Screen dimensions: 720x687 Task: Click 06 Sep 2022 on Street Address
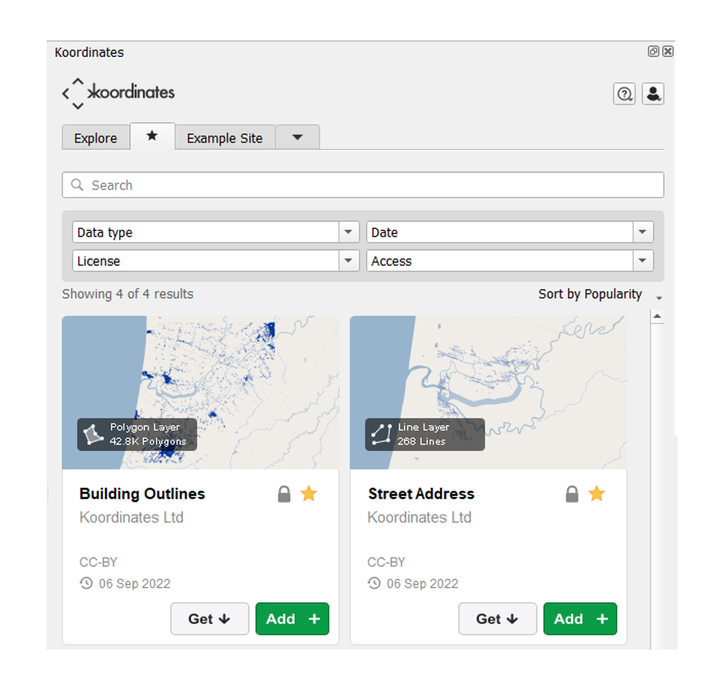pos(422,584)
